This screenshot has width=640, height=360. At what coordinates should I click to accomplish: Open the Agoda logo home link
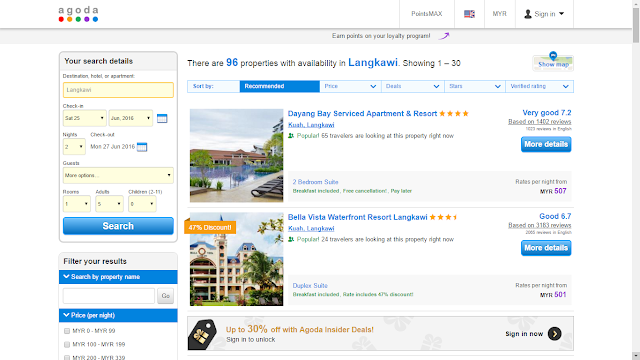pyautogui.click(x=78, y=14)
